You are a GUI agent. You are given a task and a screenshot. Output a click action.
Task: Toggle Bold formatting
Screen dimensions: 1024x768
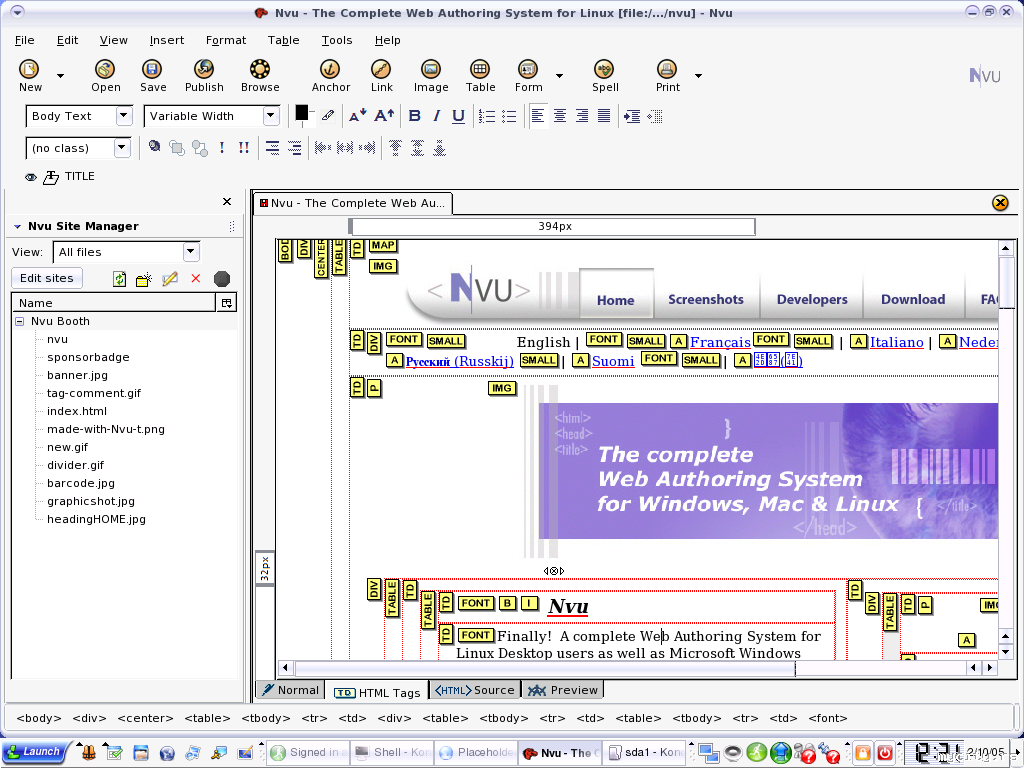(x=415, y=116)
